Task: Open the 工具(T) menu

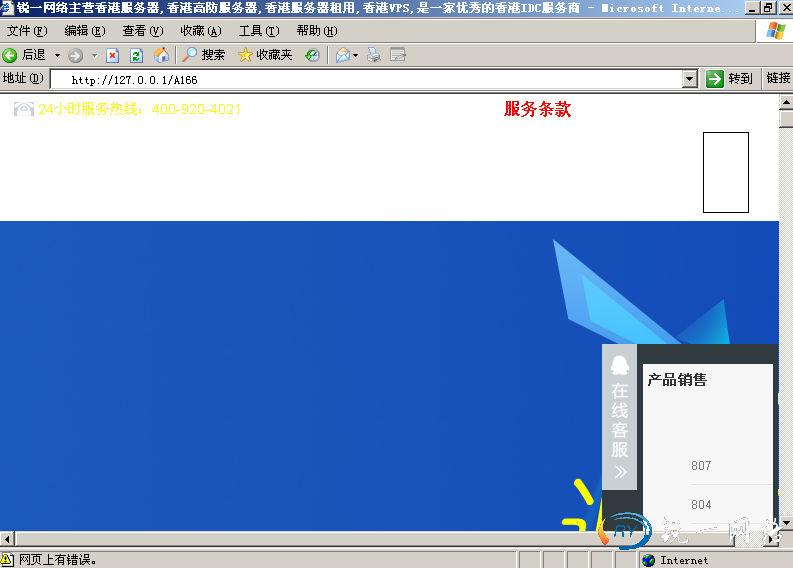Action: pyautogui.click(x=259, y=31)
